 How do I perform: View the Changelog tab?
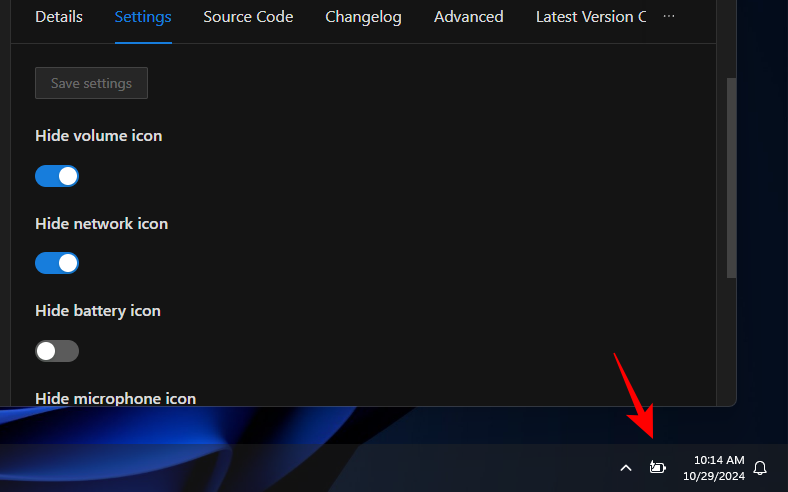click(x=363, y=17)
